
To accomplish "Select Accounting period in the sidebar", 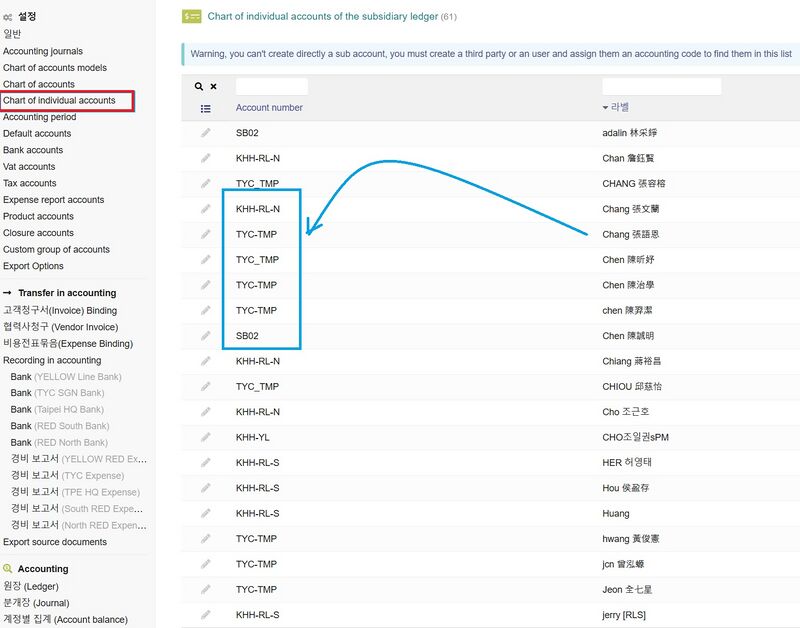I will pyautogui.click(x=39, y=117).
